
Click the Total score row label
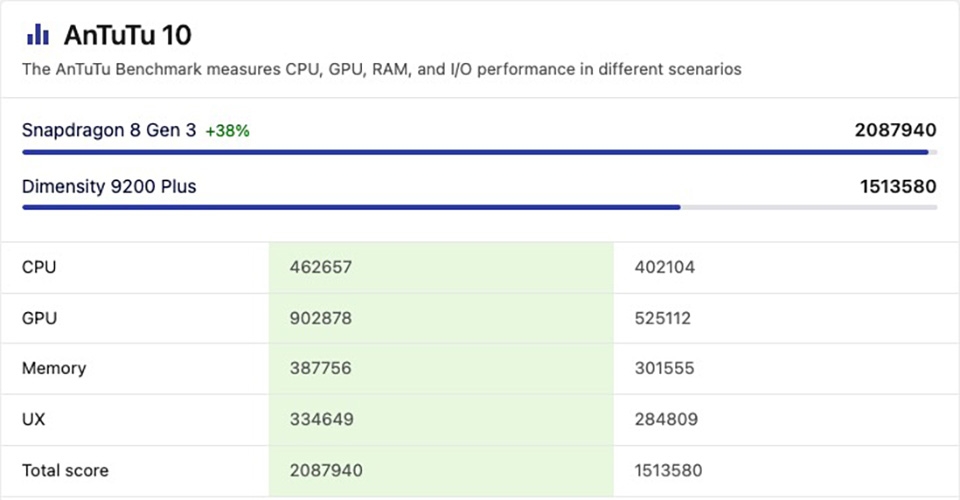click(x=66, y=471)
